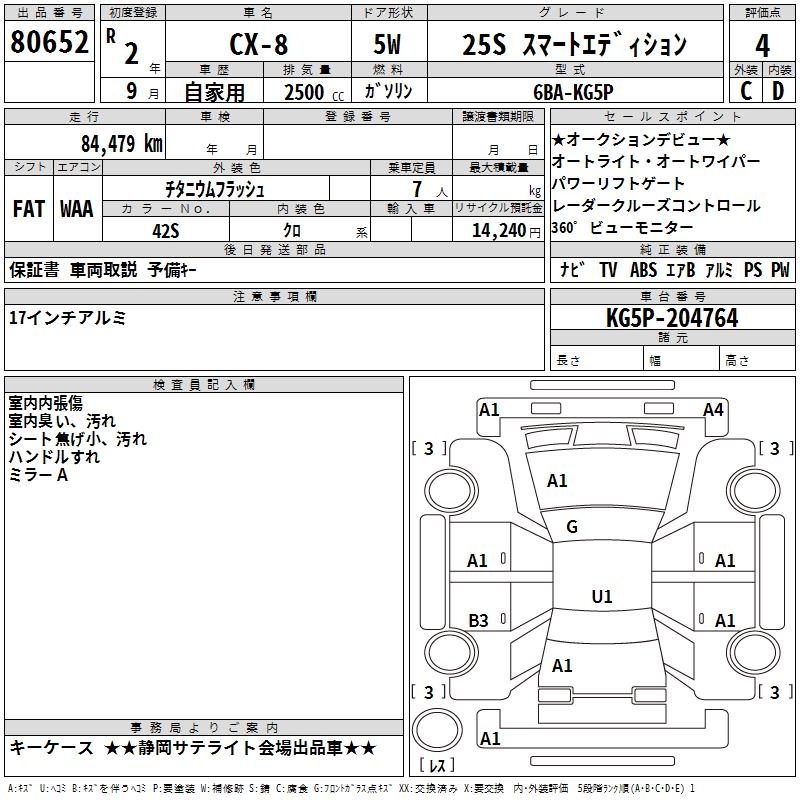This screenshot has height=800, width=800.
Task: Click 保証書 in later-shipped parts
Action: pos(34,269)
